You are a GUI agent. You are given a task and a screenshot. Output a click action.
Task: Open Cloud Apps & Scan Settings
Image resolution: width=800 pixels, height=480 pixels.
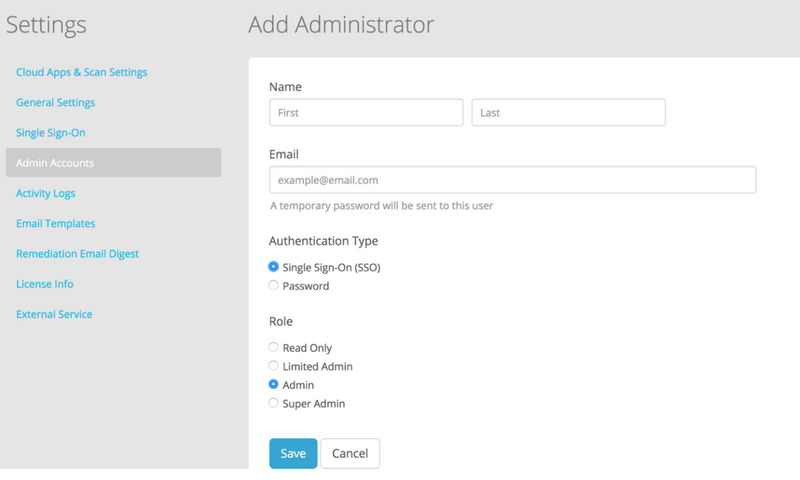[82, 72]
